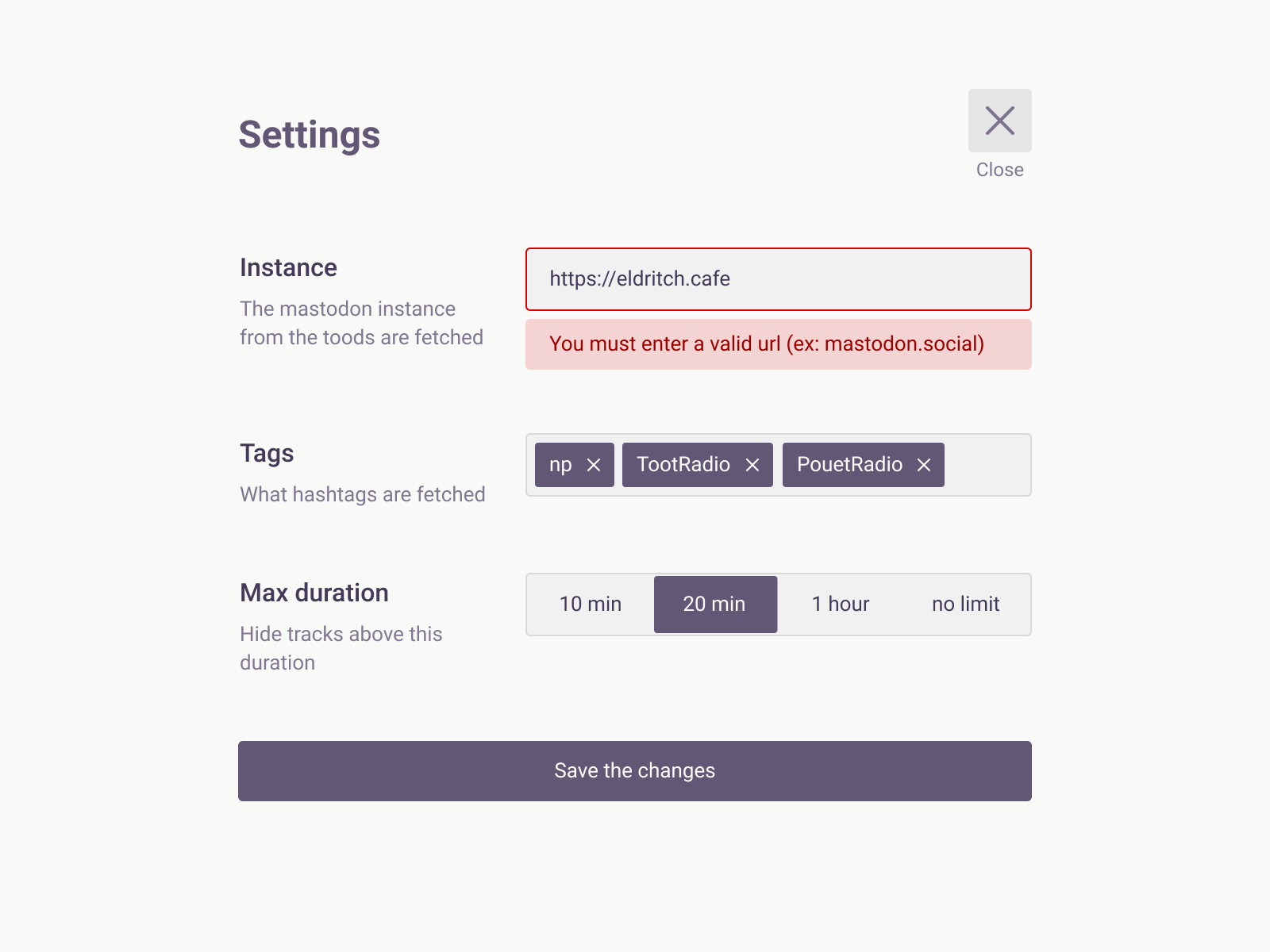Viewport: 1270px width, 952px height.
Task: Delete the PouetRadio tag
Action: click(x=924, y=465)
